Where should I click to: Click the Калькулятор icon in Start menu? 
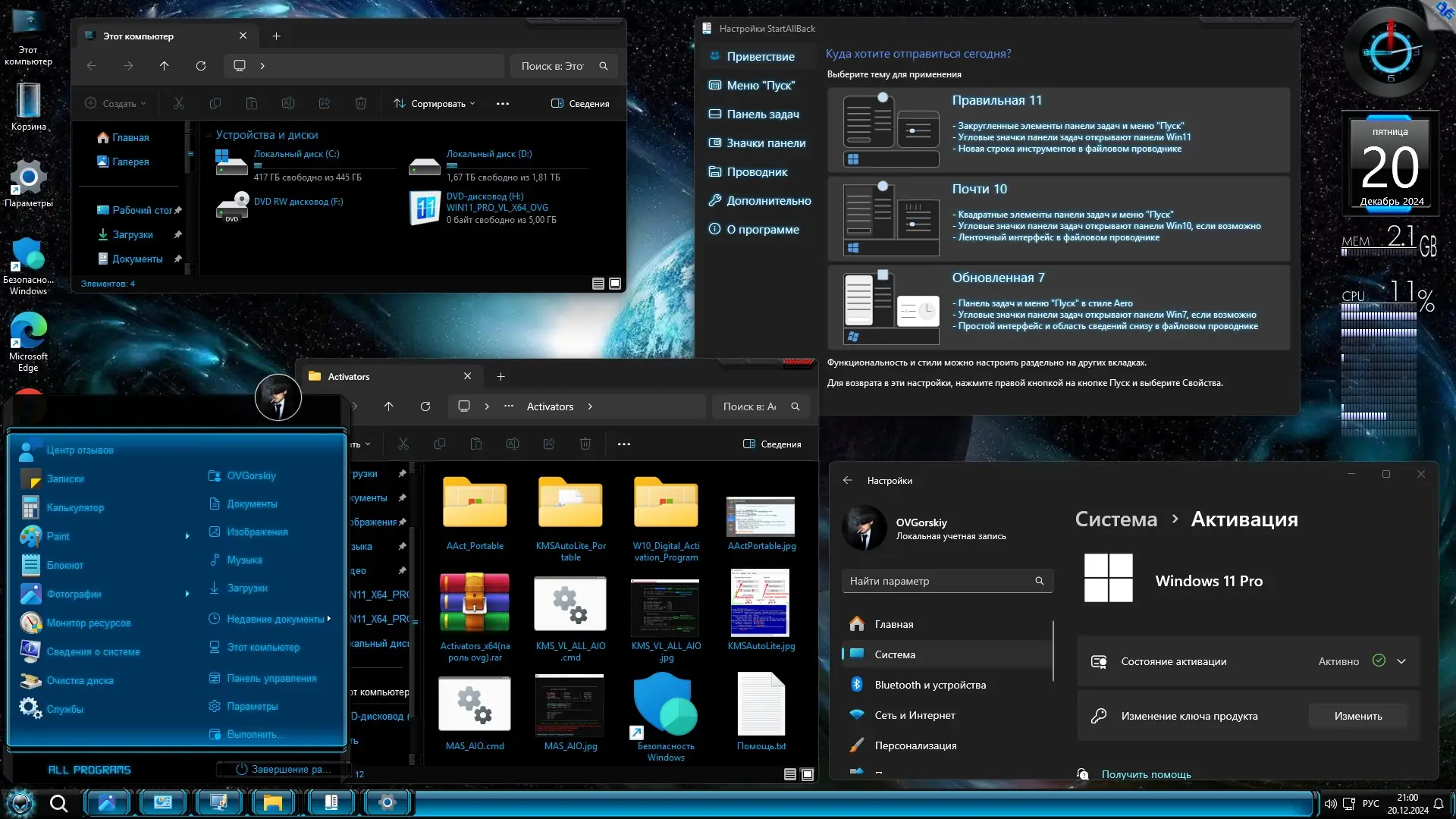[x=30, y=507]
